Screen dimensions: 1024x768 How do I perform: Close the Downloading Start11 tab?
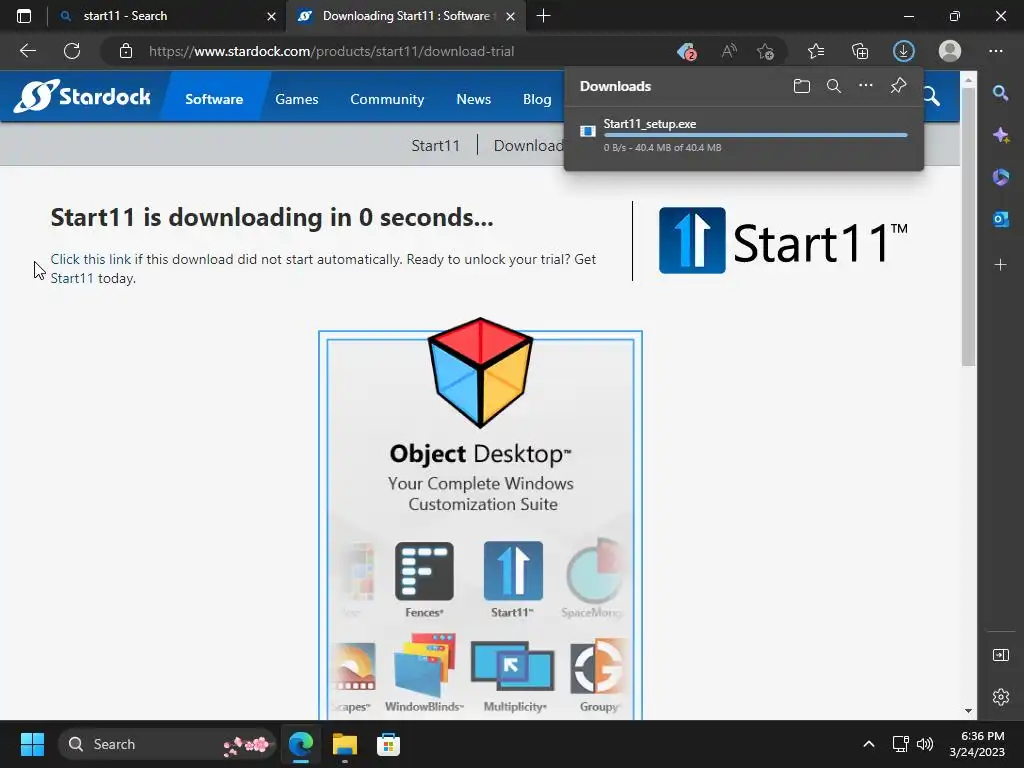(511, 16)
